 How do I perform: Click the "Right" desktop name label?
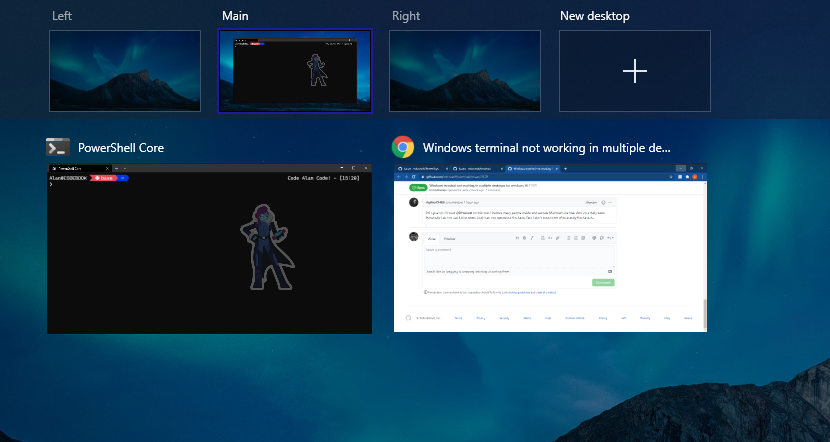[x=406, y=16]
